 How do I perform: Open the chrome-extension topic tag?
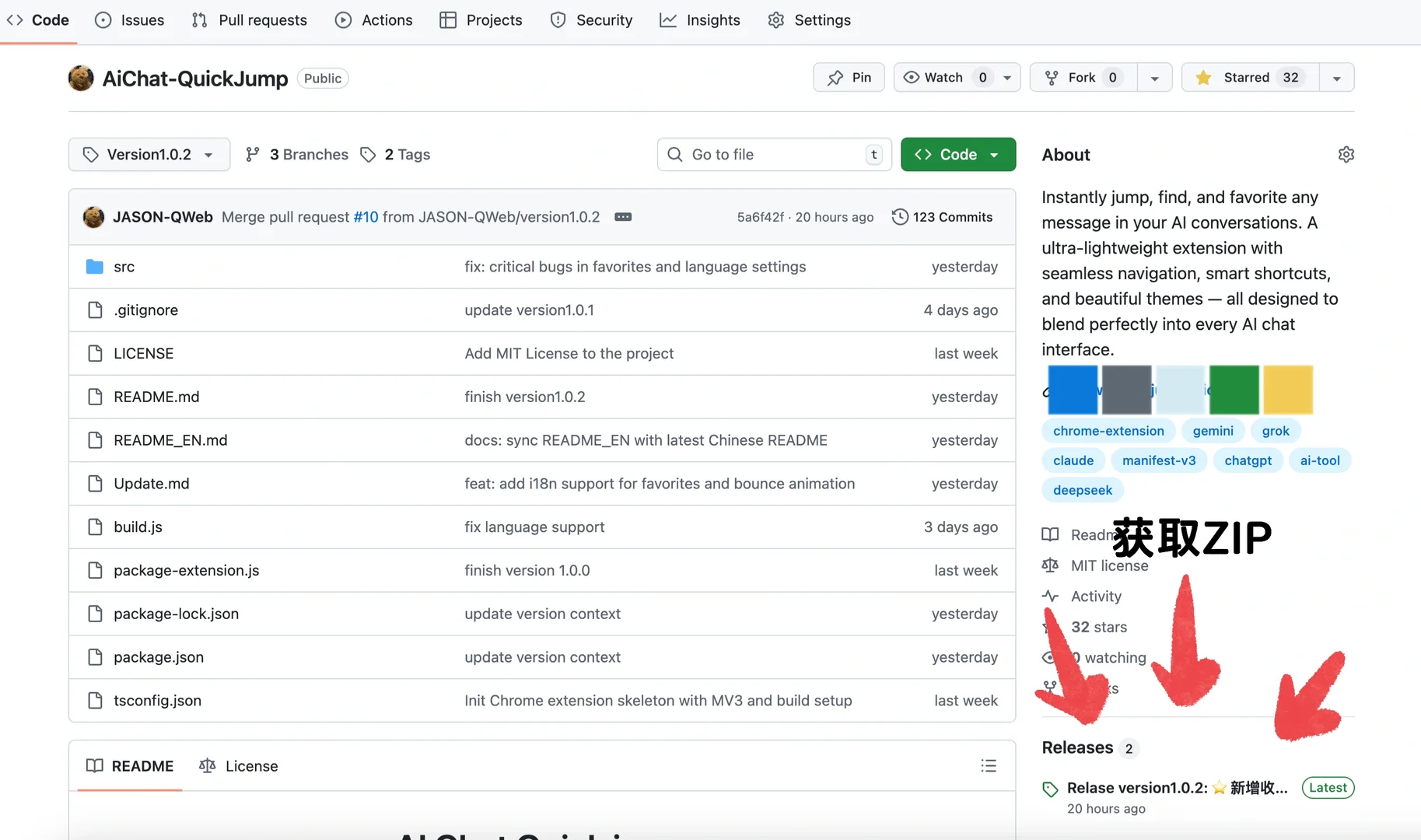(1108, 431)
